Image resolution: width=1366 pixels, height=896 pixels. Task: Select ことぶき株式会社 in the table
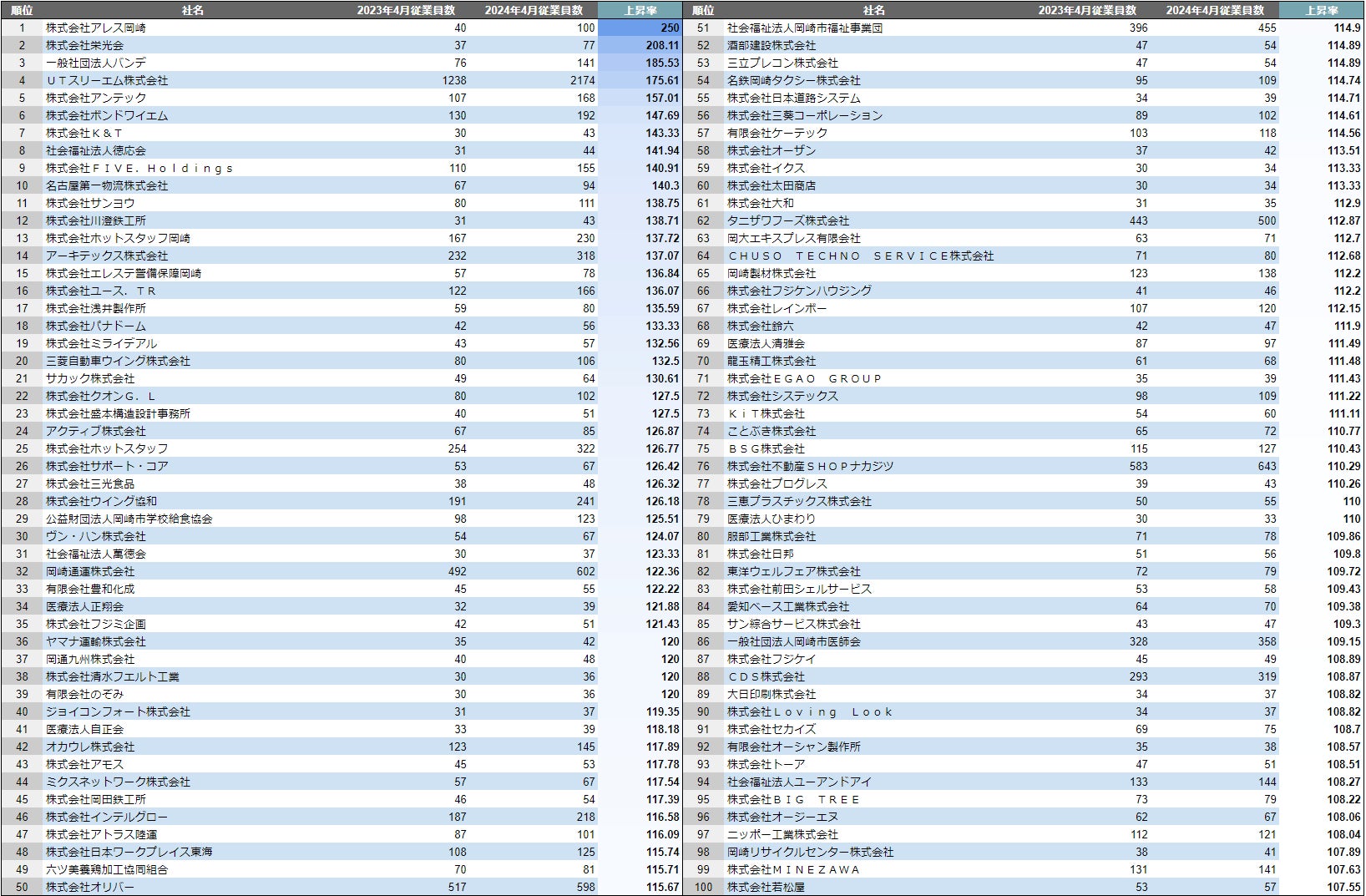[772, 431]
